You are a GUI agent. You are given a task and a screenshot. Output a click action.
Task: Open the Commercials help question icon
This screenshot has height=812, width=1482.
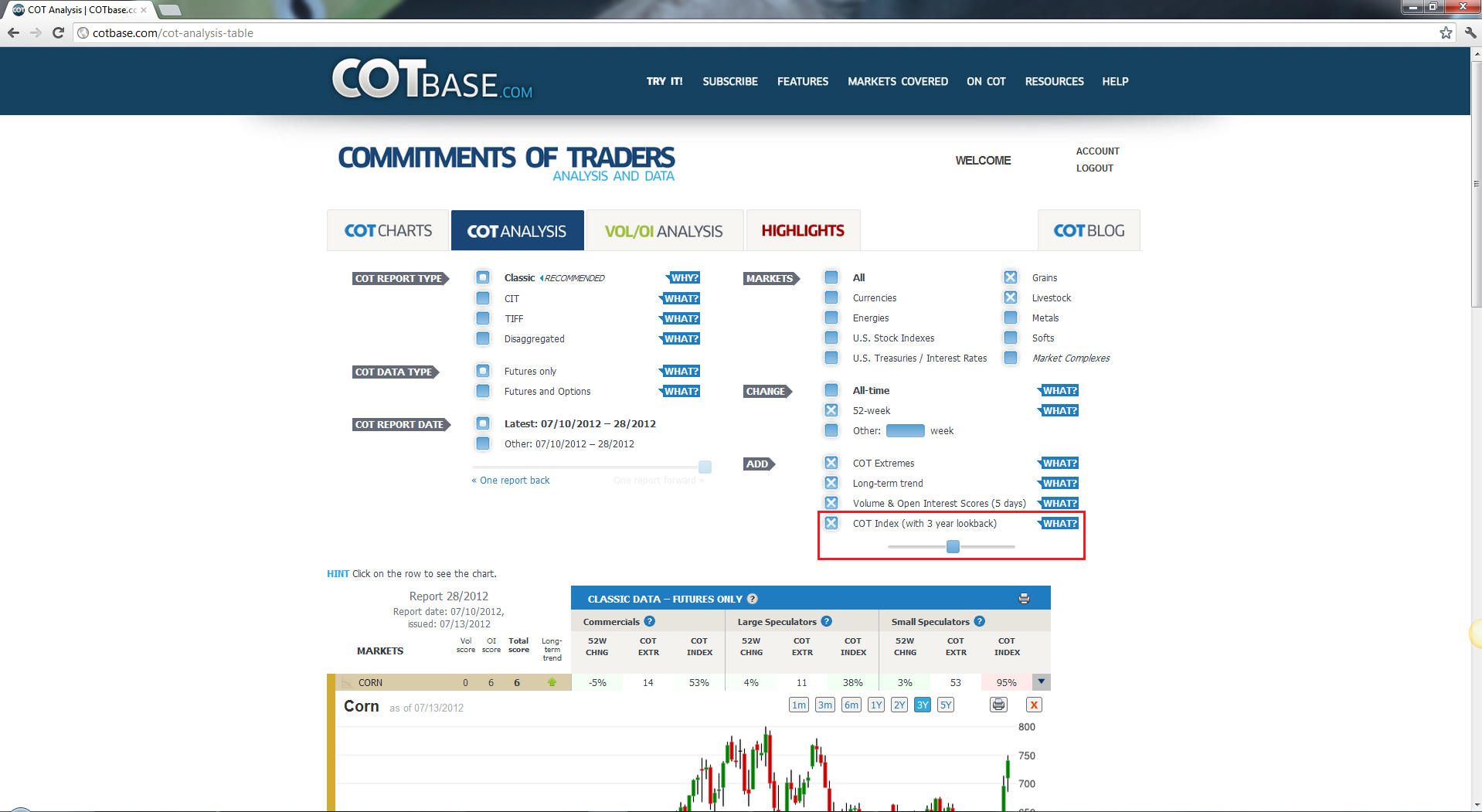tap(650, 621)
